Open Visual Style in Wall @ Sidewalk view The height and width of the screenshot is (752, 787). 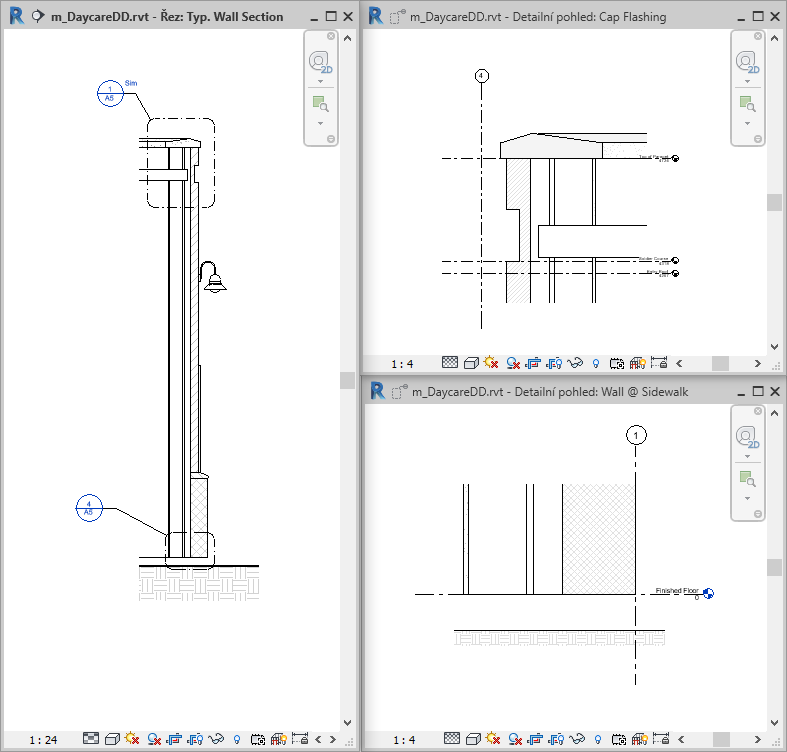pyautogui.click(x=473, y=739)
